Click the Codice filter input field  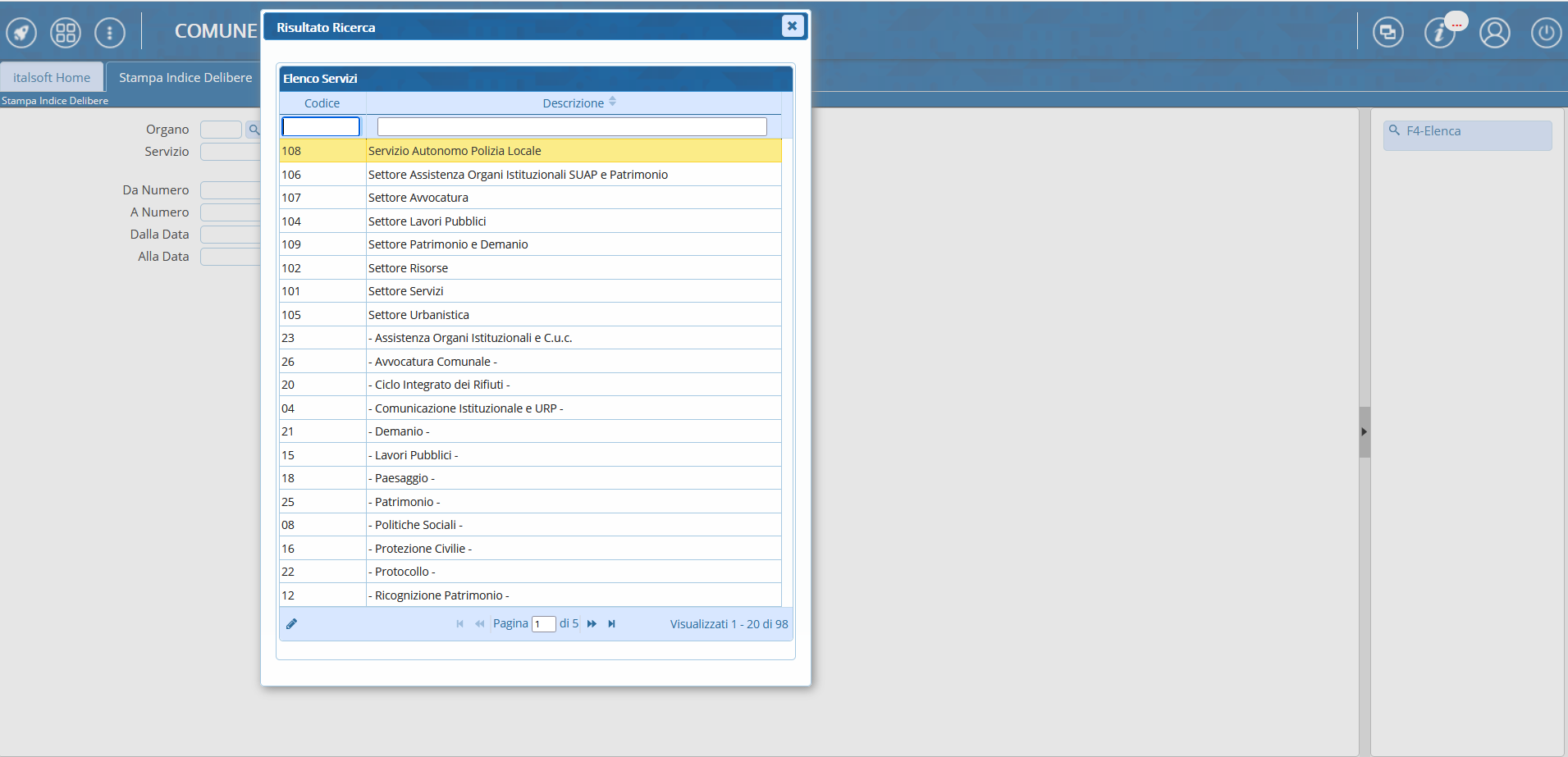coord(321,126)
